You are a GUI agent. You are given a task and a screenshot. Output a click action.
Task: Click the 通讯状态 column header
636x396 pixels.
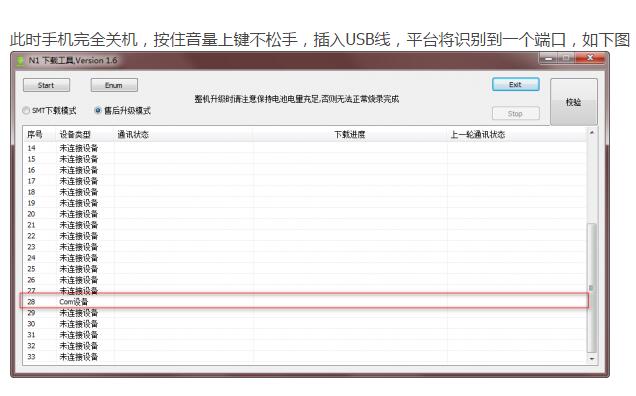tap(183, 134)
